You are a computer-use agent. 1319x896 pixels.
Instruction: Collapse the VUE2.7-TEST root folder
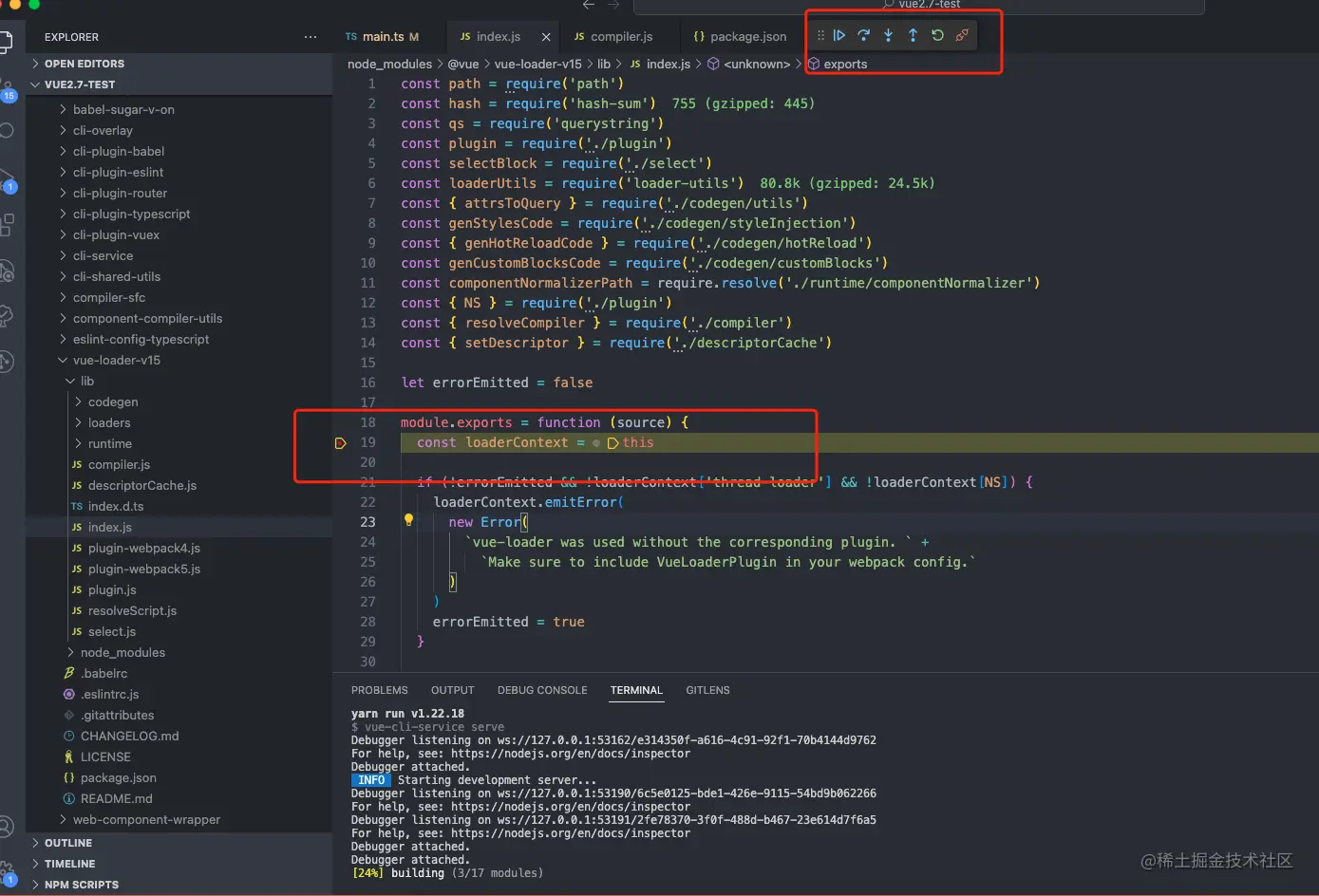coord(179,84)
